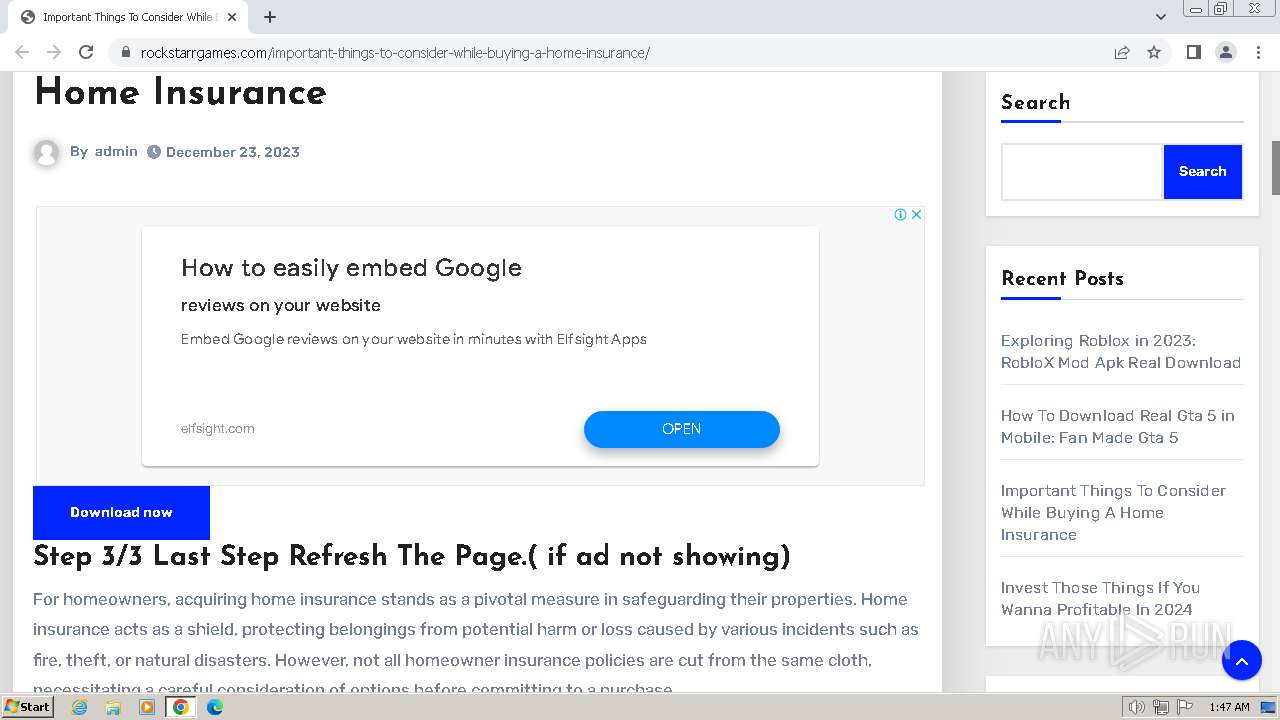Open the share page icon

coord(1122,52)
